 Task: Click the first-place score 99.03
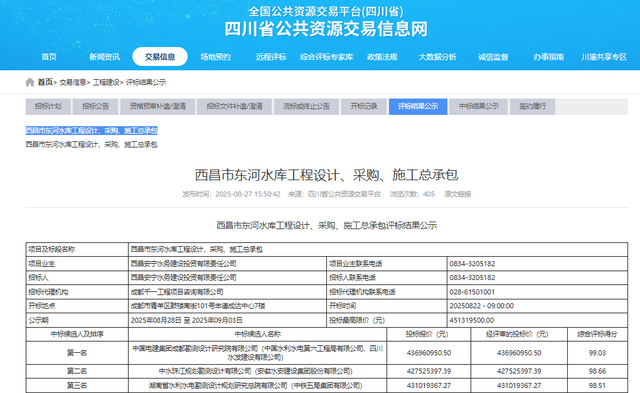point(597,353)
